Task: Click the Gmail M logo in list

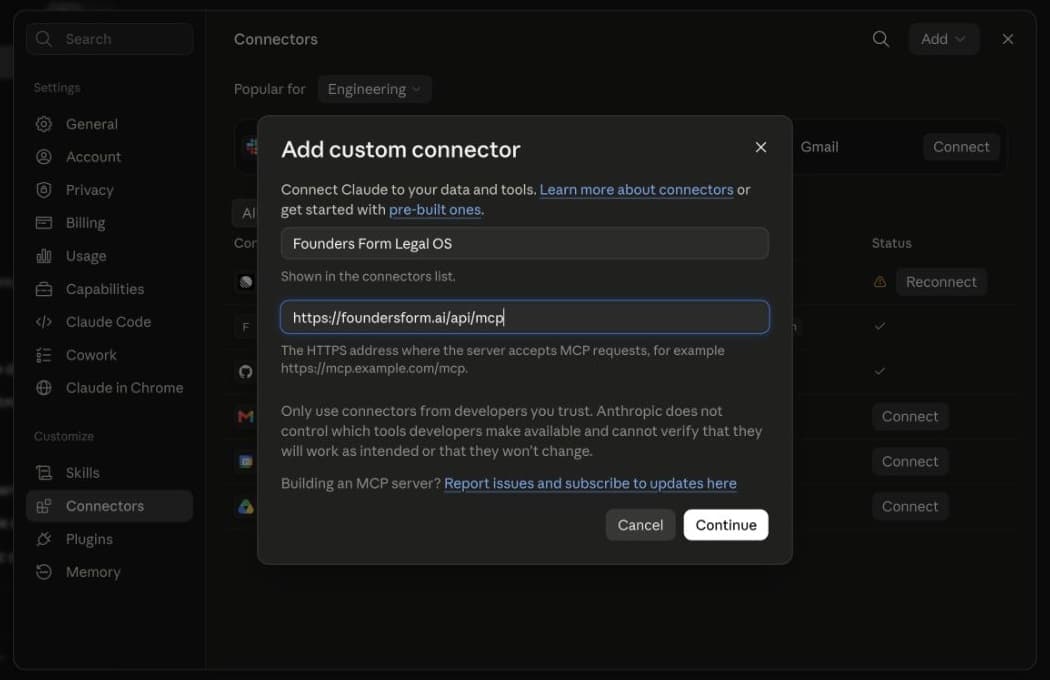Action: point(246,416)
